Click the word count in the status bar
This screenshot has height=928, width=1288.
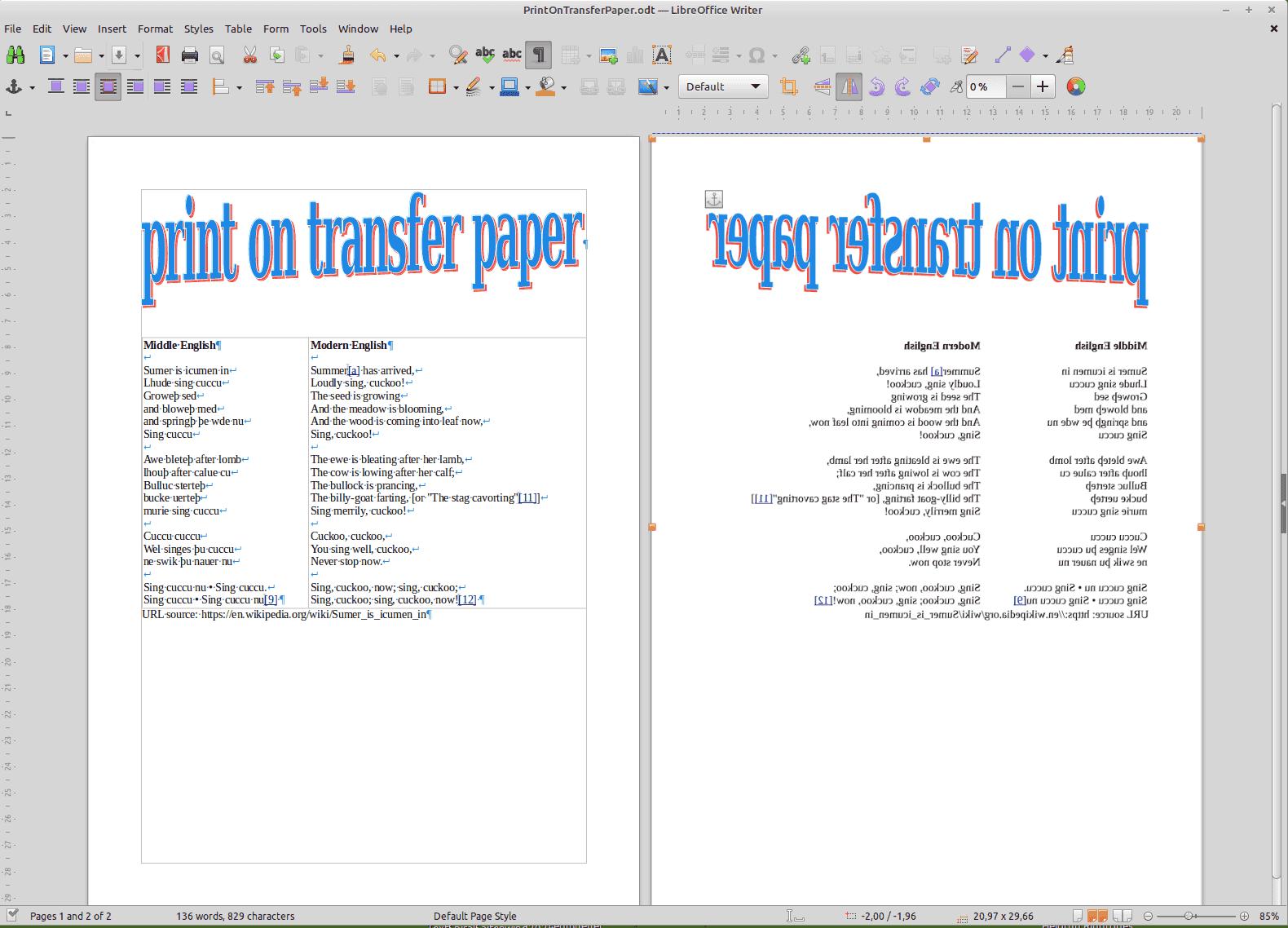pyautogui.click(x=236, y=916)
